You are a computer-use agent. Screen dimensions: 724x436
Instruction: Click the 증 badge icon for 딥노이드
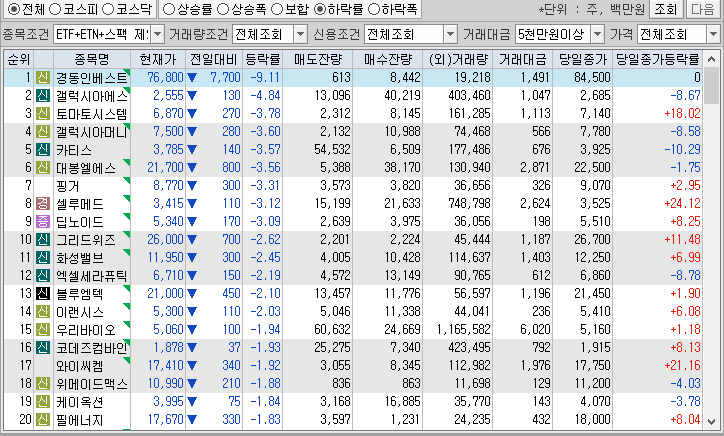(43, 222)
